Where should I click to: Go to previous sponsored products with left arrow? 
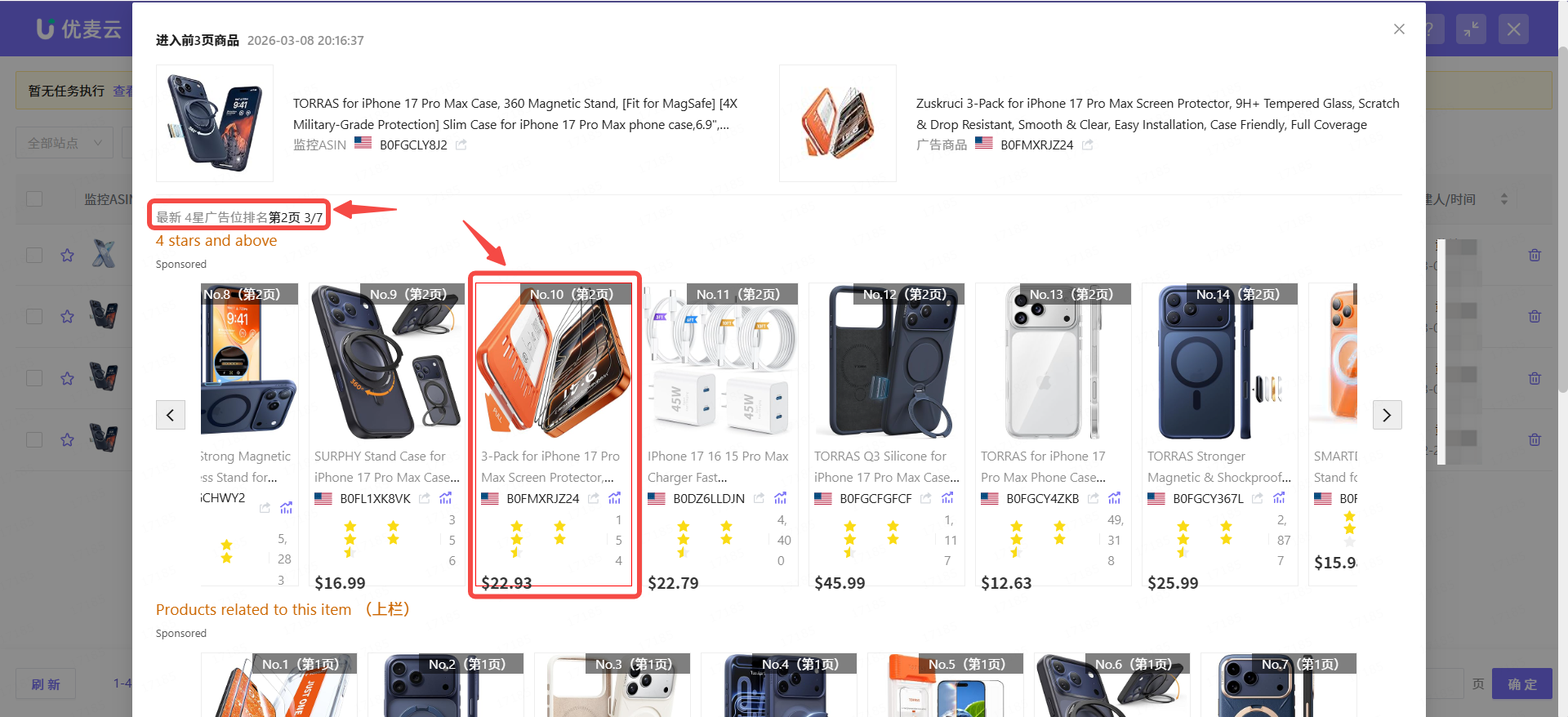[171, 415]
